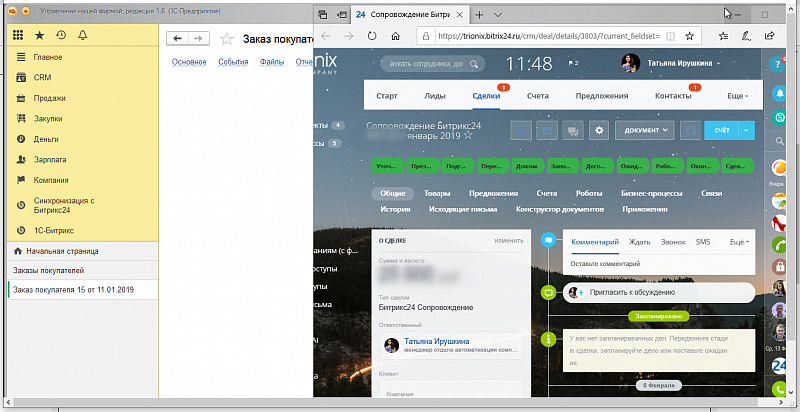Switch to Сделки tab in CRM menu

486,95
